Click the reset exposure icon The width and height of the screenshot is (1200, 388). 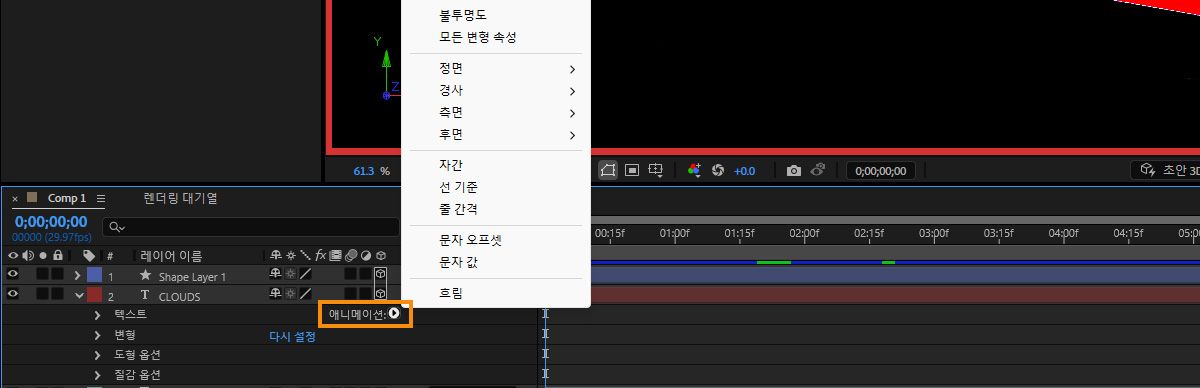[x=717, y=170]
